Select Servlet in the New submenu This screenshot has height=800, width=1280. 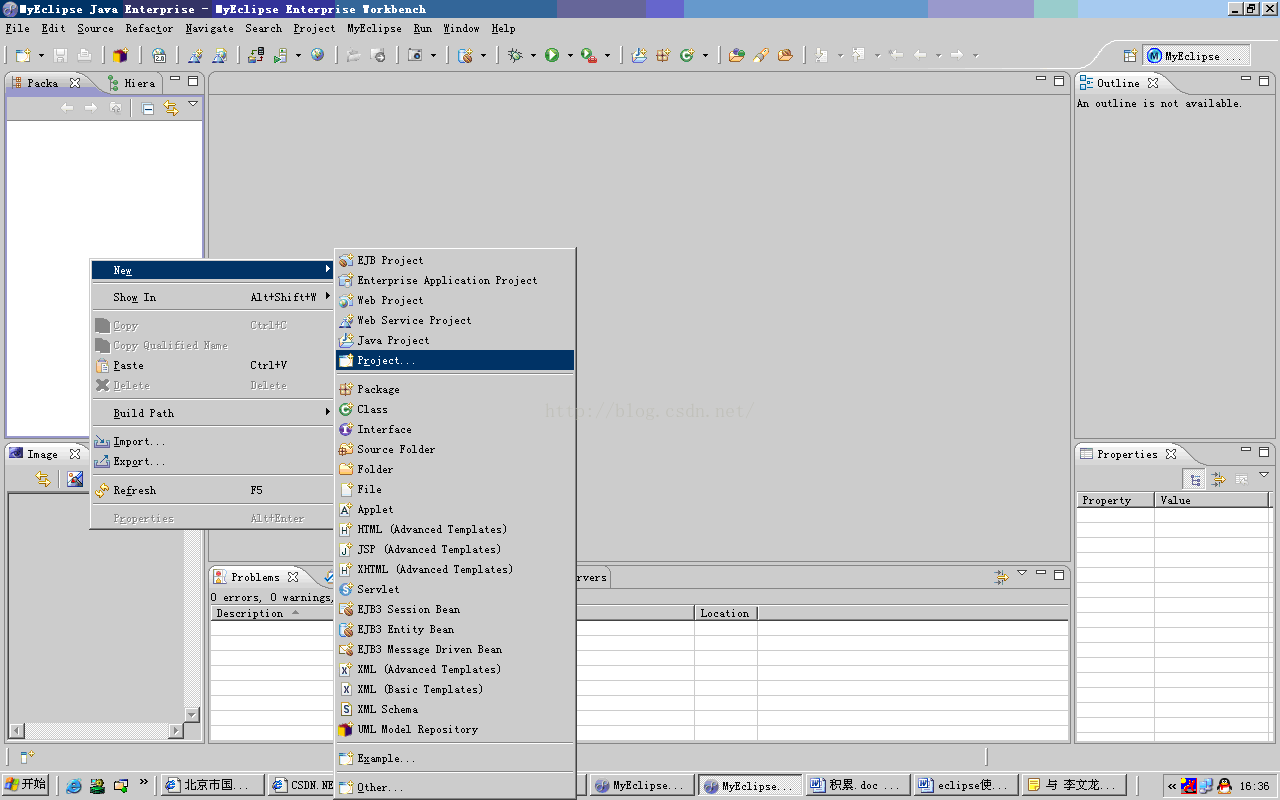click(x=455, y=589)
